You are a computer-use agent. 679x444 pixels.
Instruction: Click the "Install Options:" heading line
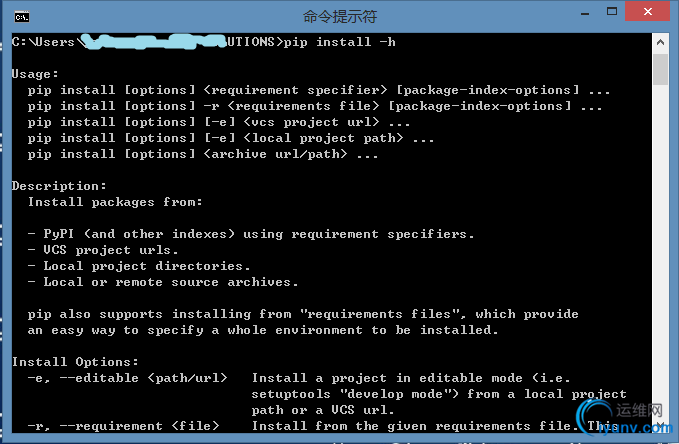(75, 362)
